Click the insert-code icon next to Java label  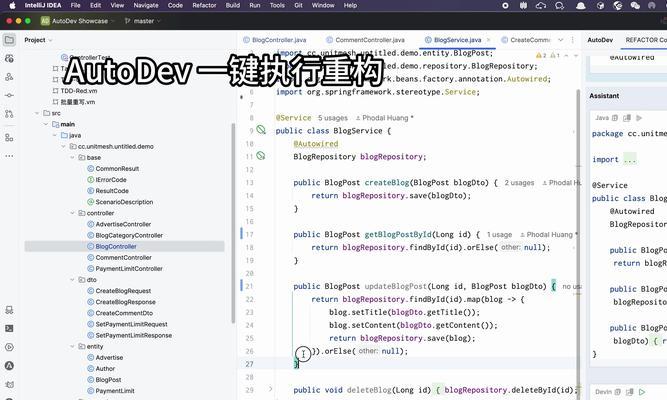click(x=627, y=118)
